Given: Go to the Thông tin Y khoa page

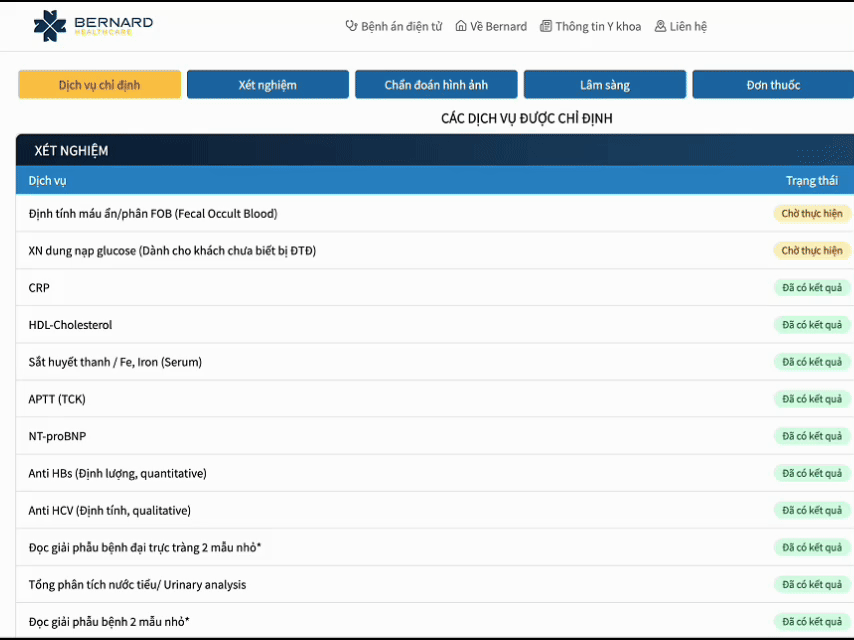Looking at the screenshot, I should 598,26.
